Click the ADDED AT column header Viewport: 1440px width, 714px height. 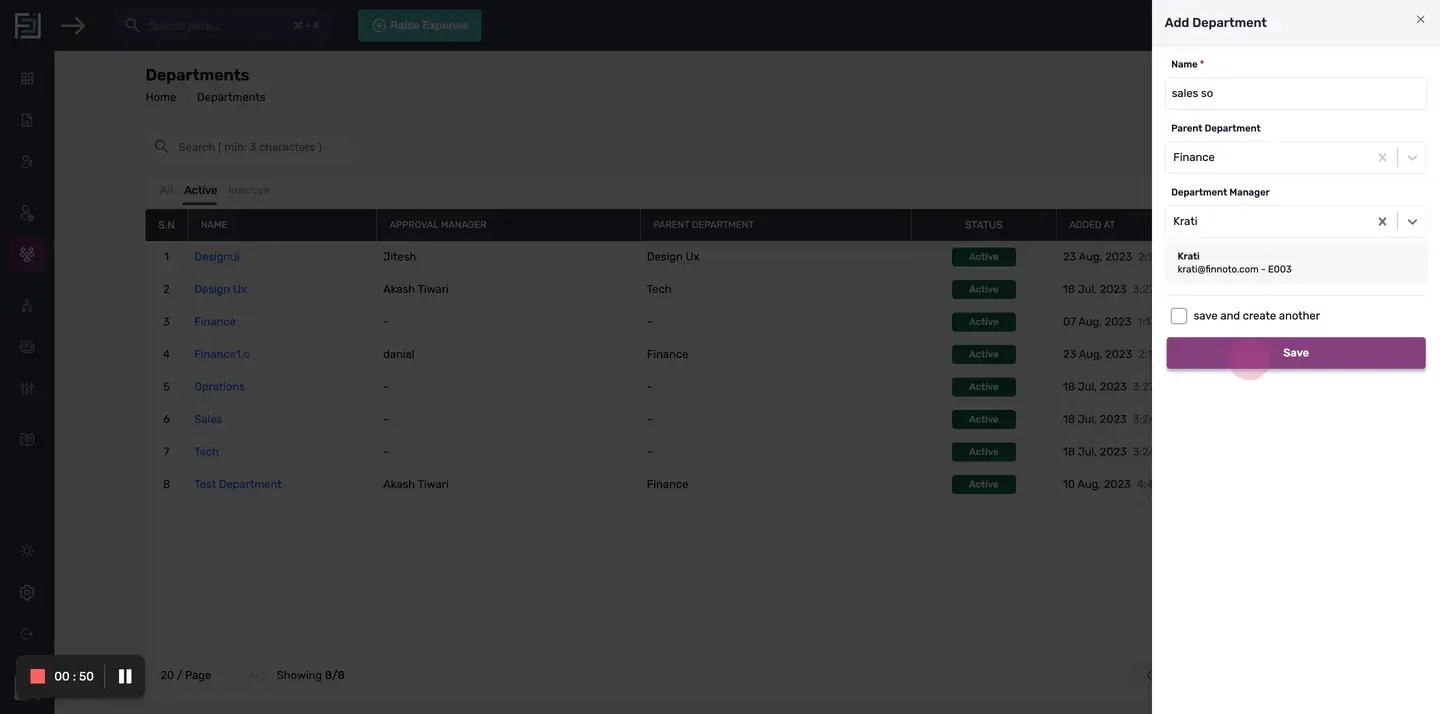[1092, 225]
